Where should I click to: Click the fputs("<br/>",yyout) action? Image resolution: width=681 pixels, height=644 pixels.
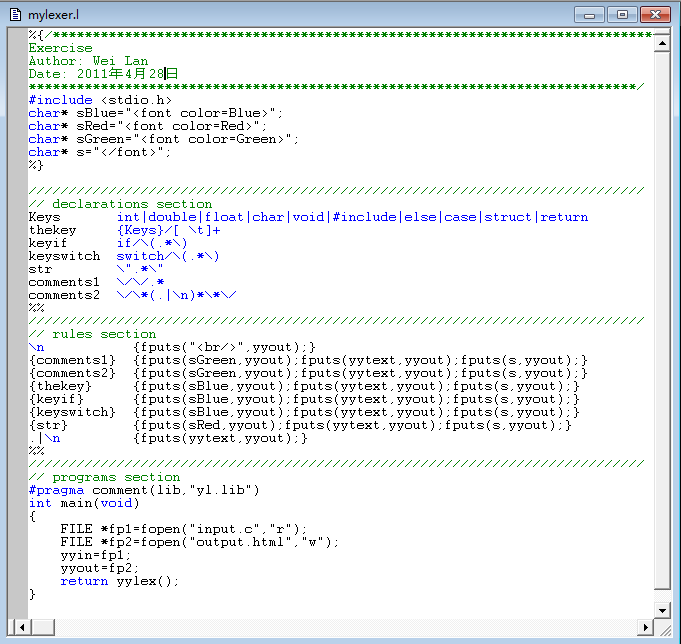click(225, 347)
